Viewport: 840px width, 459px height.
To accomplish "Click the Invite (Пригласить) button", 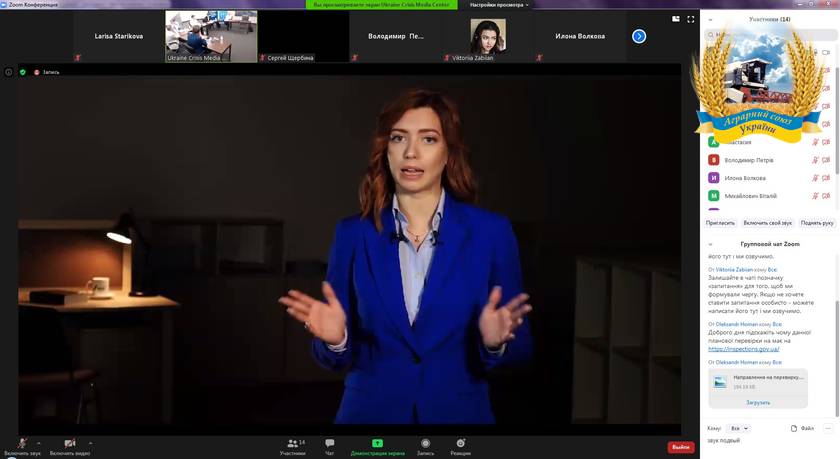I will (x=720, y=223).
